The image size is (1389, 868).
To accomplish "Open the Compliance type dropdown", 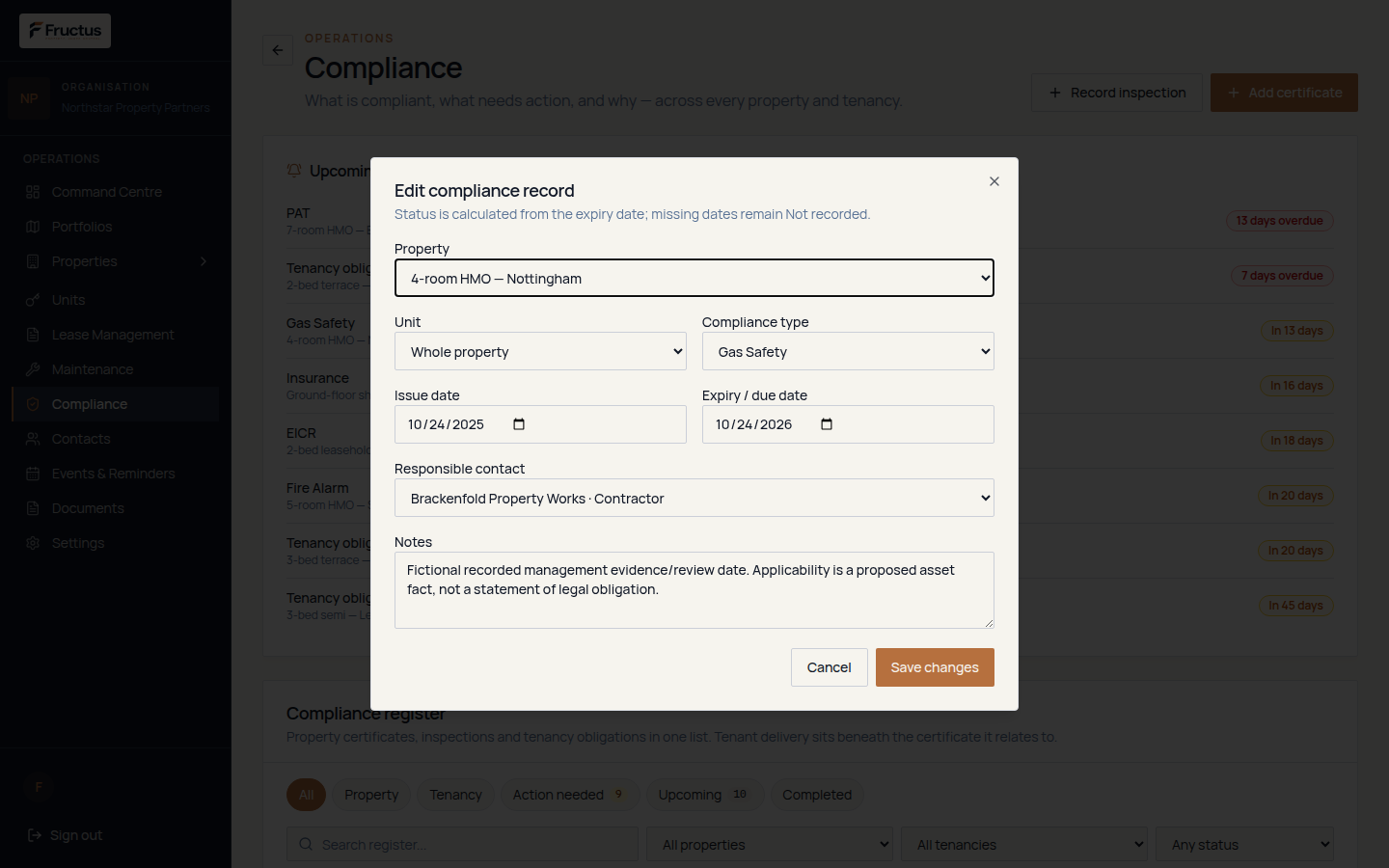I will point(848,351).
